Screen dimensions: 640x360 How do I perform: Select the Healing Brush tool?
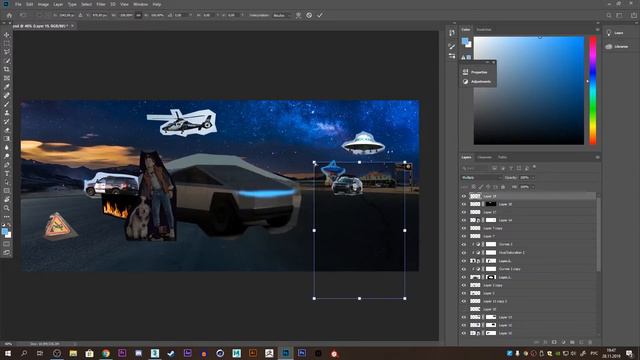point(7,95)
